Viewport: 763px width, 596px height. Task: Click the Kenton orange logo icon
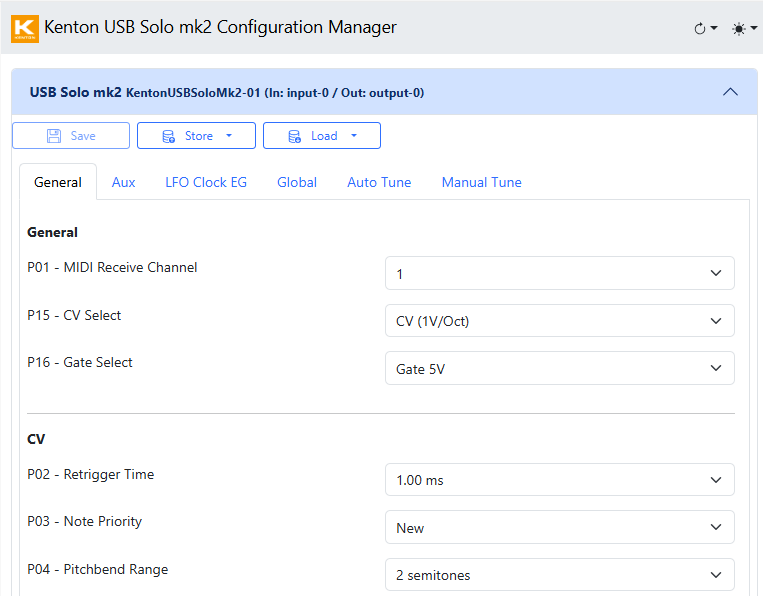[25, 28]
